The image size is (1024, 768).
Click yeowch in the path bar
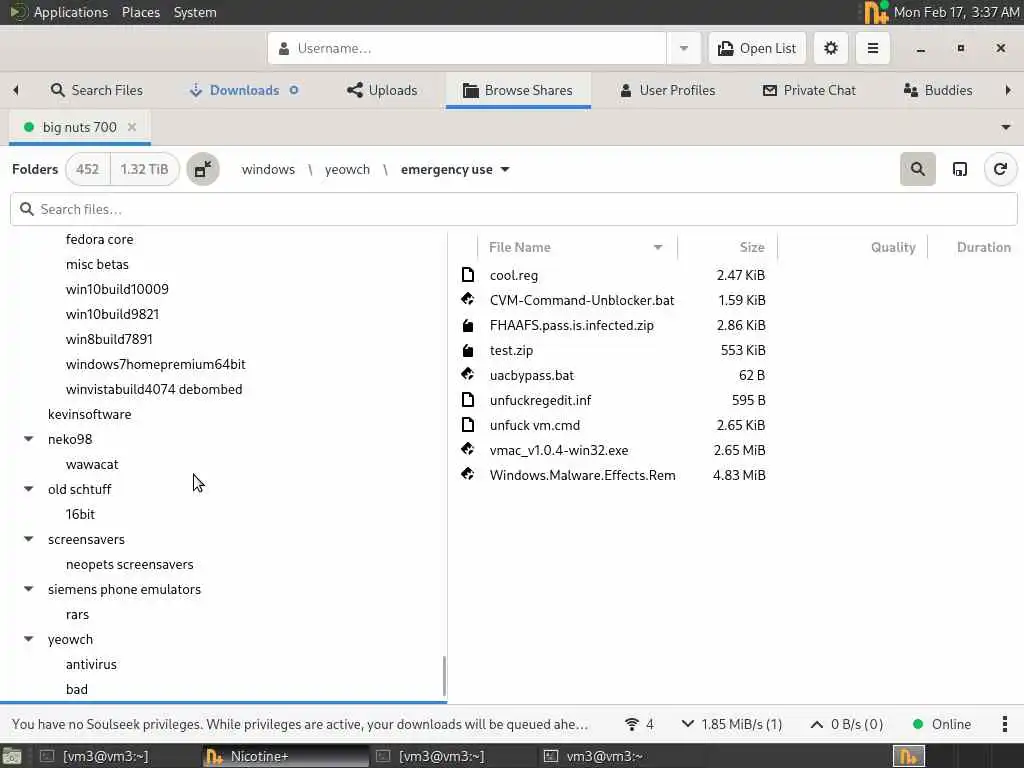347,170
